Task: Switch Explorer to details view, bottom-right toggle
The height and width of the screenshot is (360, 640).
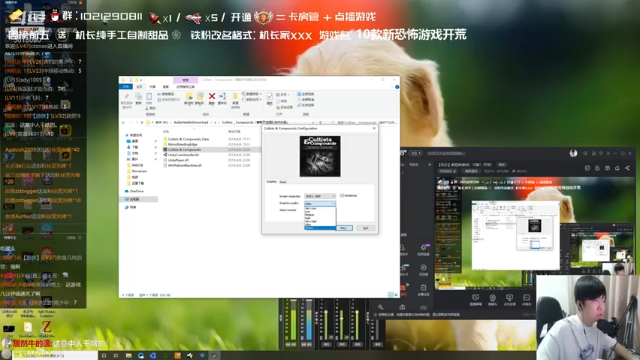Action: click(390, 294)
